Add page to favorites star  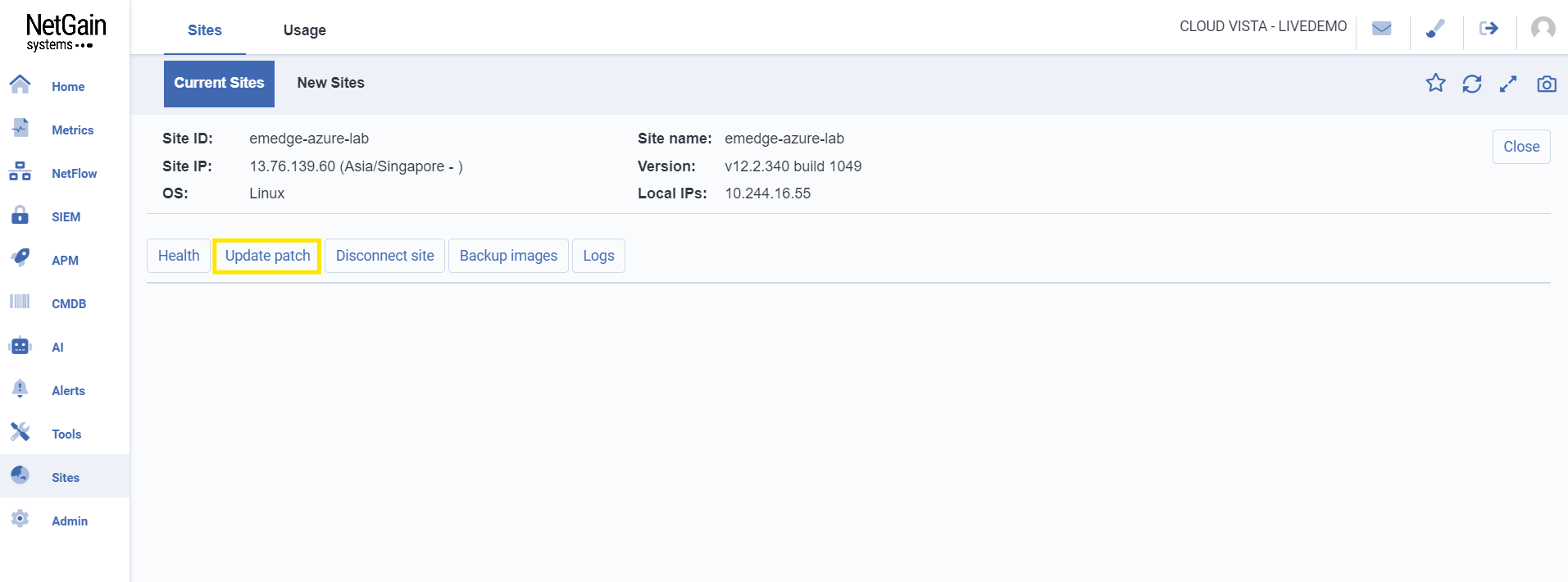tap(1436, 83)
